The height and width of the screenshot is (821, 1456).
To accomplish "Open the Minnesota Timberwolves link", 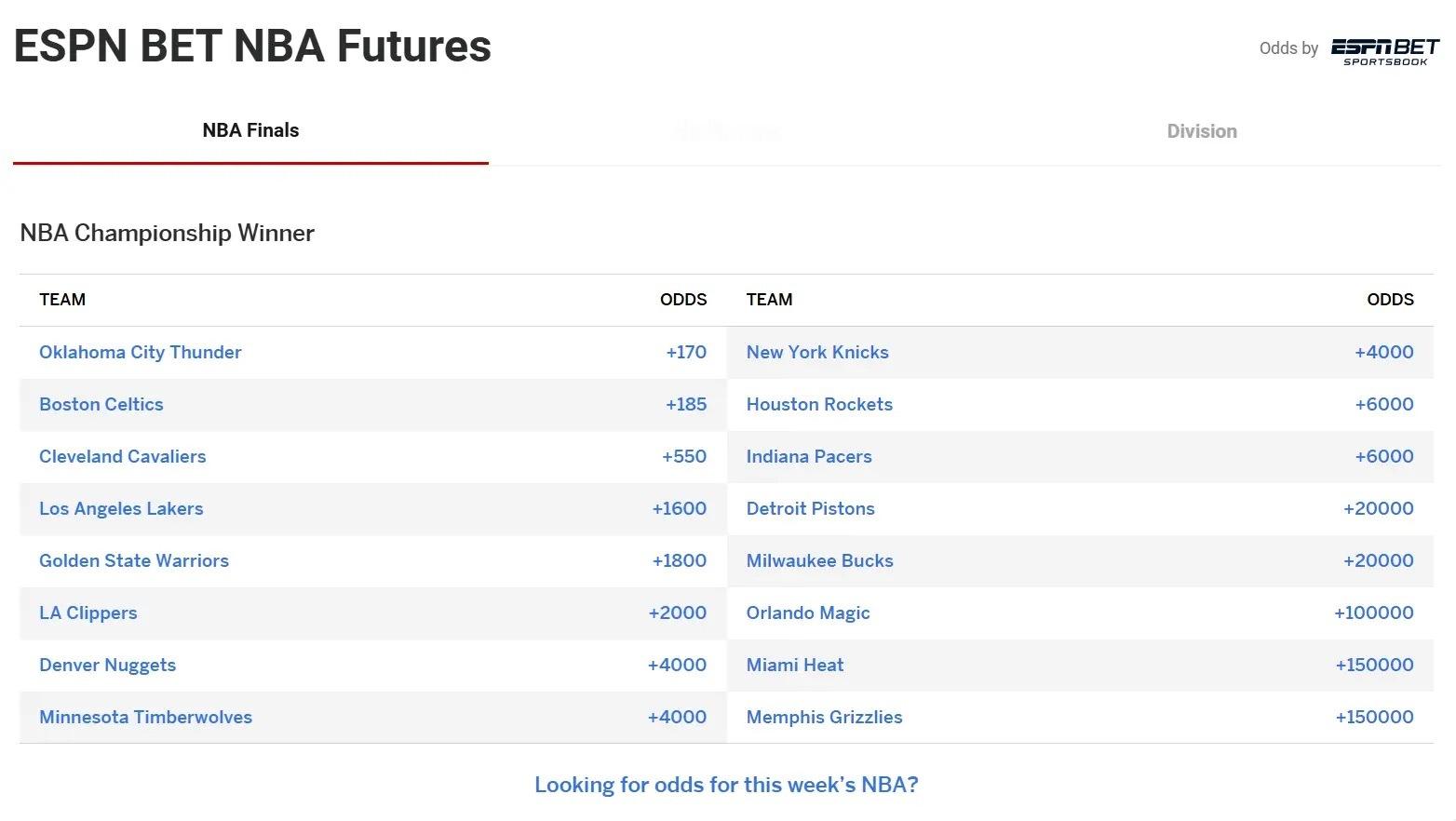I will (145, 717).
